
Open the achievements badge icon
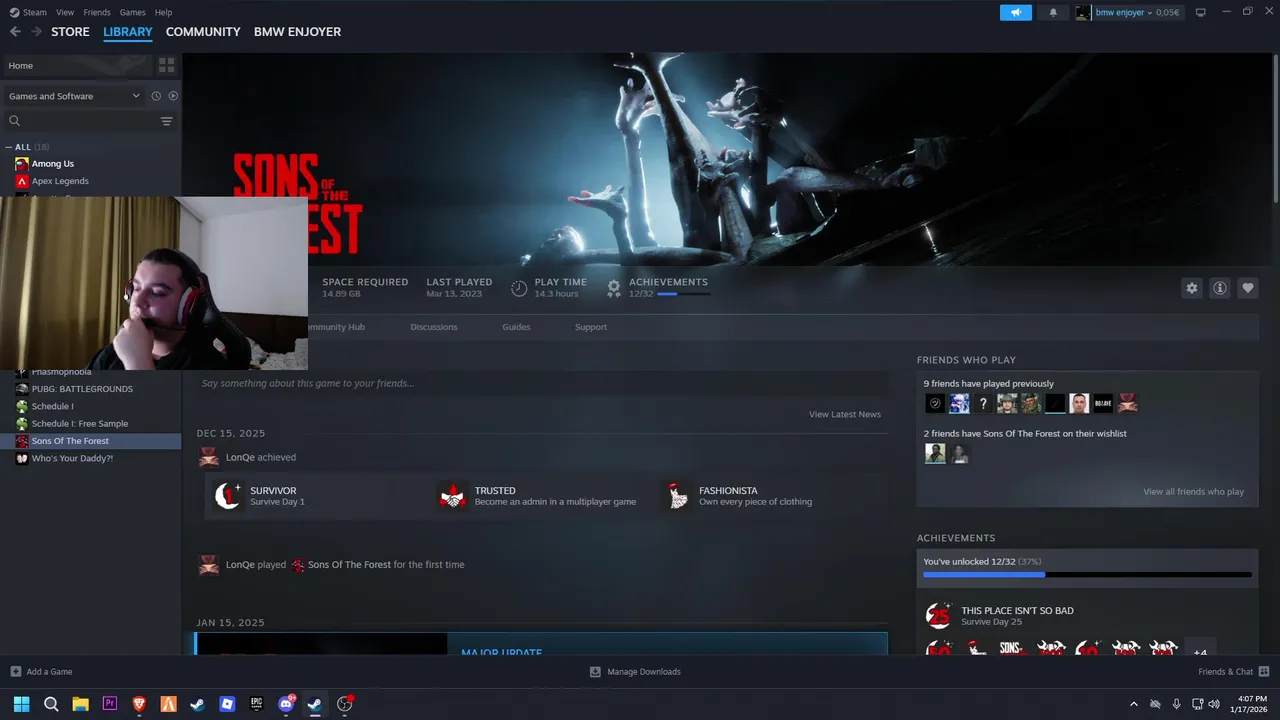614,288
